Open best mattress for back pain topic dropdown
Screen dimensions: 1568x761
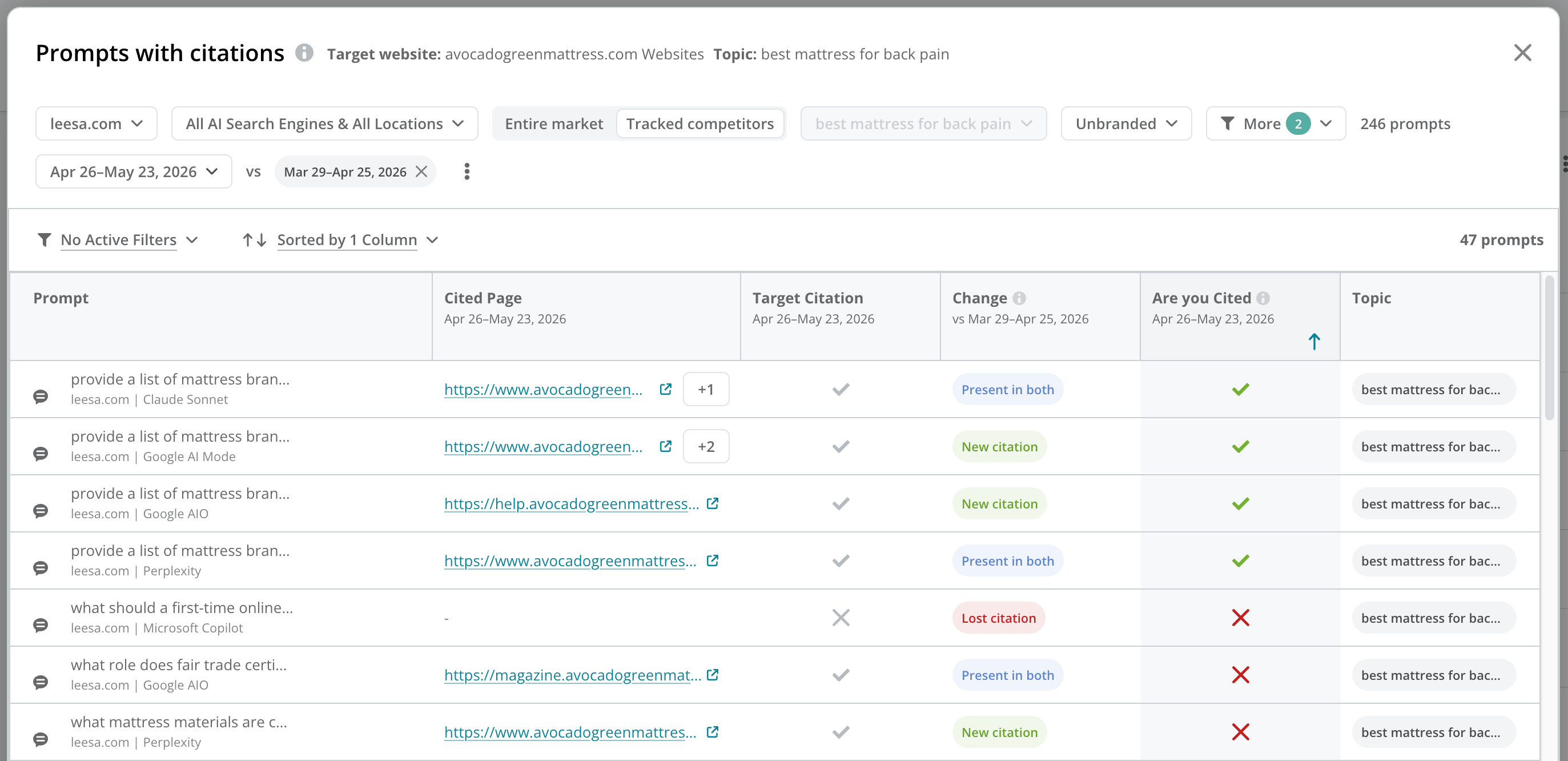pos(923,123)
